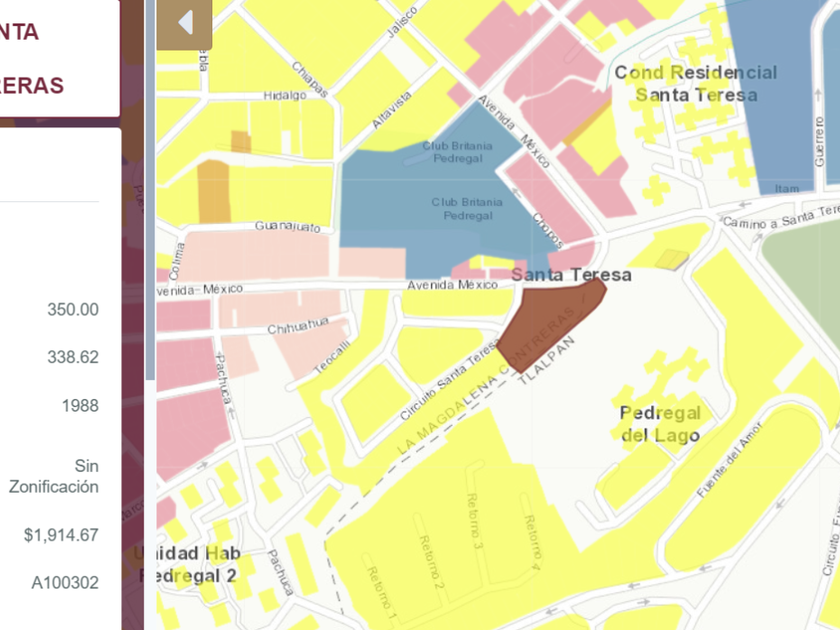
Task: Click the Chihuahua street label
Action: pos(298,326)
